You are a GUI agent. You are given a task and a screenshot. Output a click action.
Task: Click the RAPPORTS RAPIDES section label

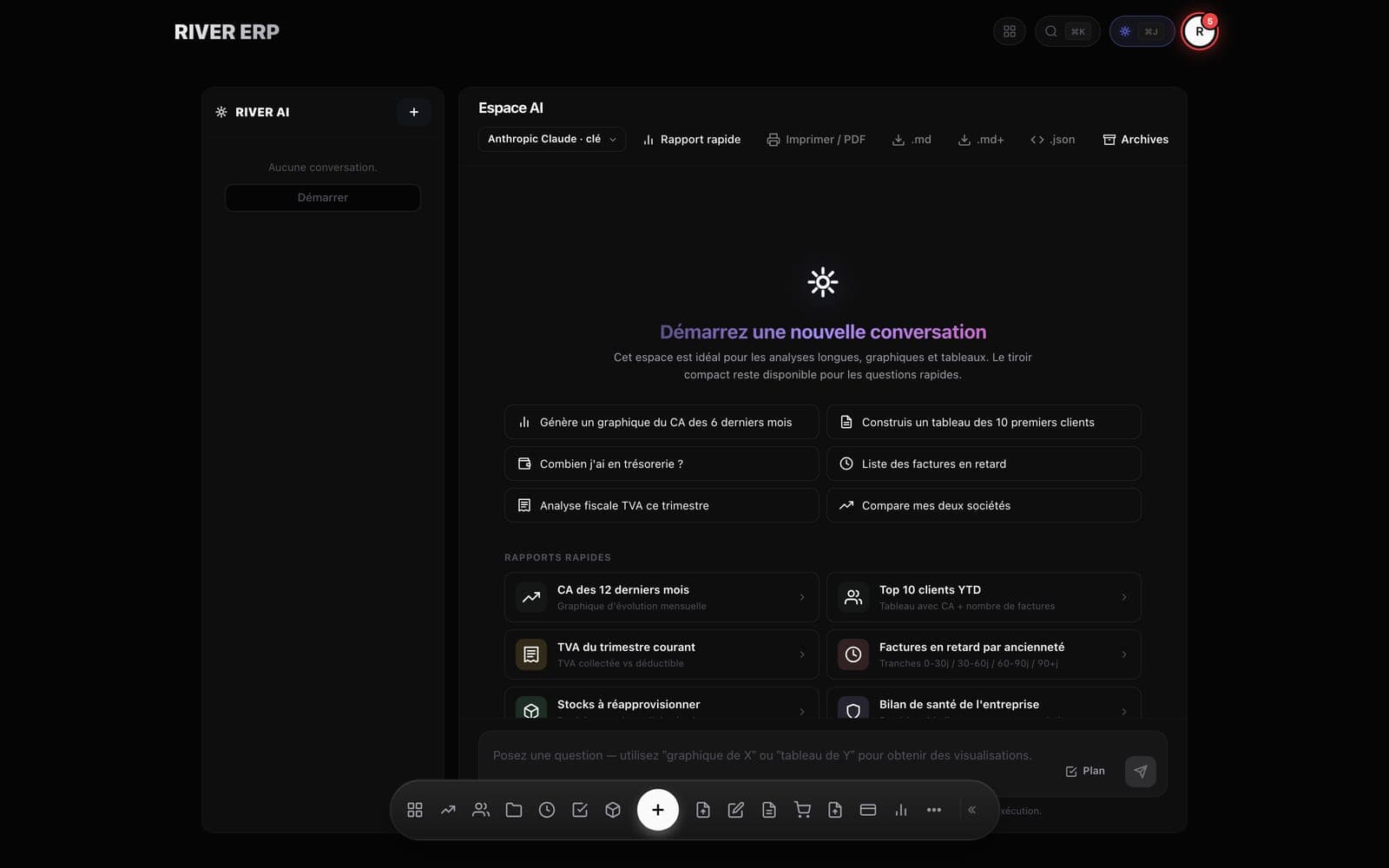(557, 557)
